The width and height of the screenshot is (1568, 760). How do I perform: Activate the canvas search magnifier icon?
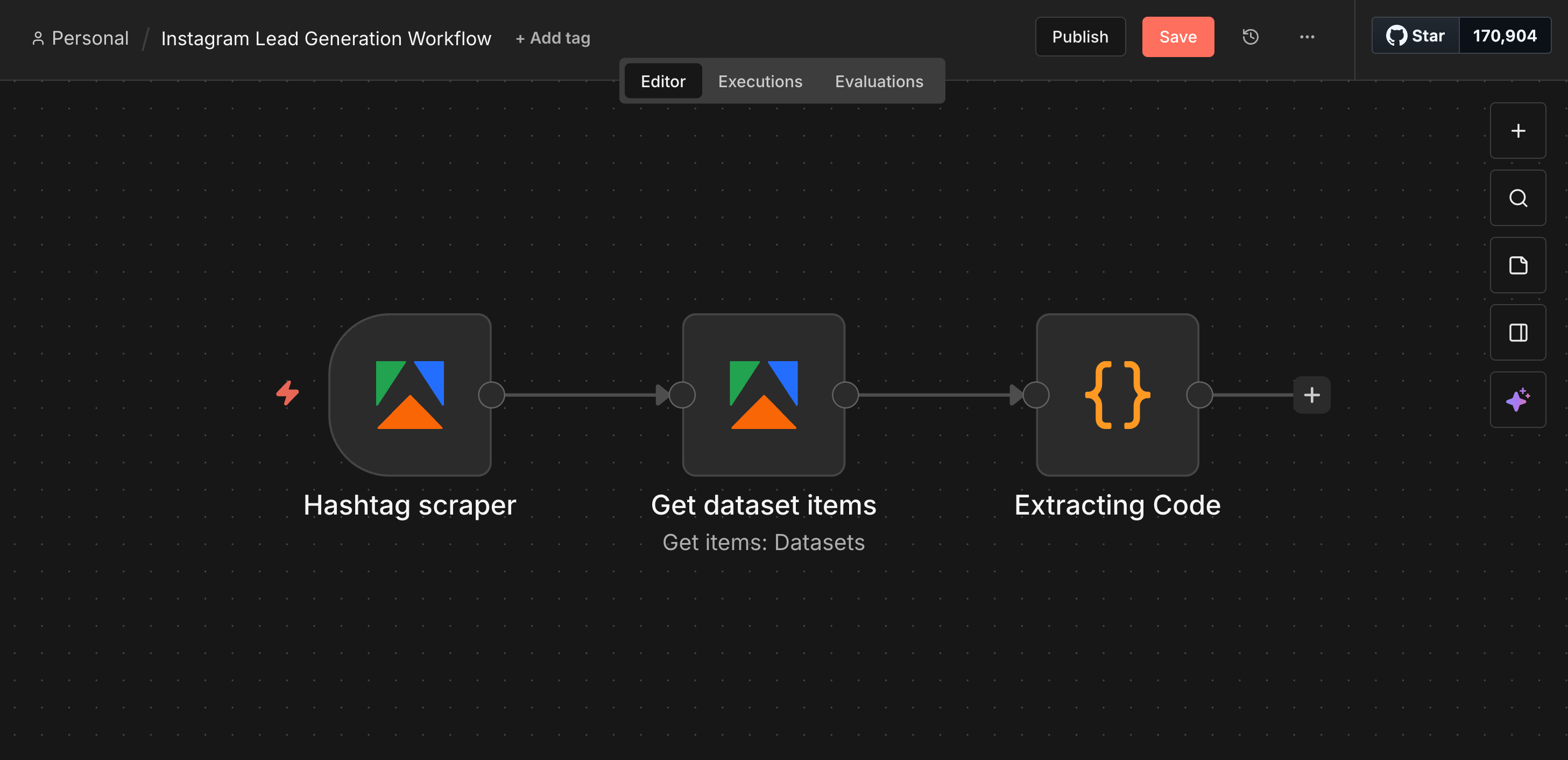pos(1518,198)
